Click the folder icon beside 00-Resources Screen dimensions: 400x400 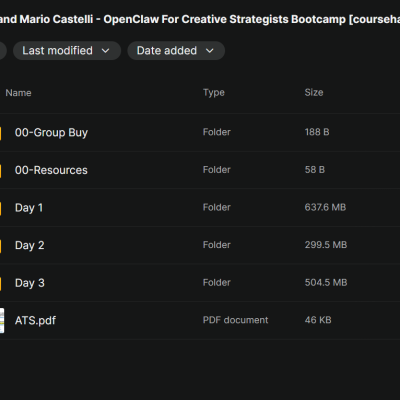[x=1, y=170]
